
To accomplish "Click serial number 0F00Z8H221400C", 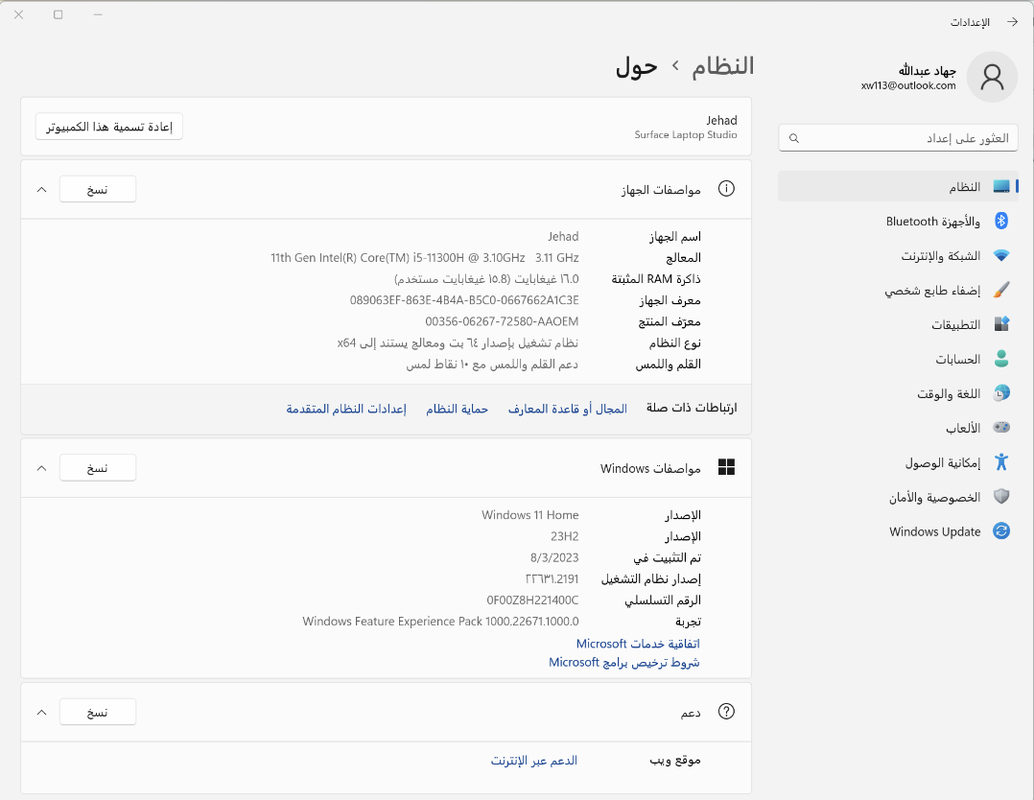I will (x=532, y=600).
